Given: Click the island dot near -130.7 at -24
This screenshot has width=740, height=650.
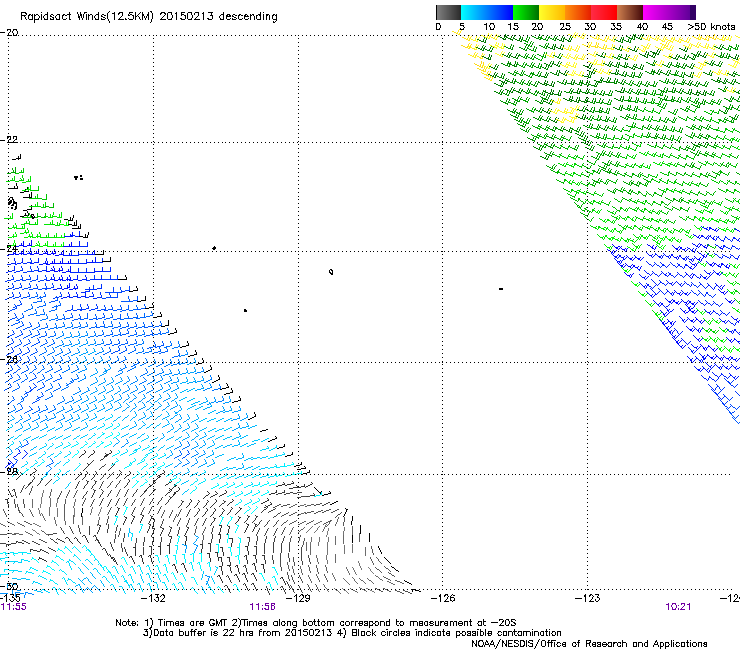Looking at the screenshot, I should coord(214,248).
